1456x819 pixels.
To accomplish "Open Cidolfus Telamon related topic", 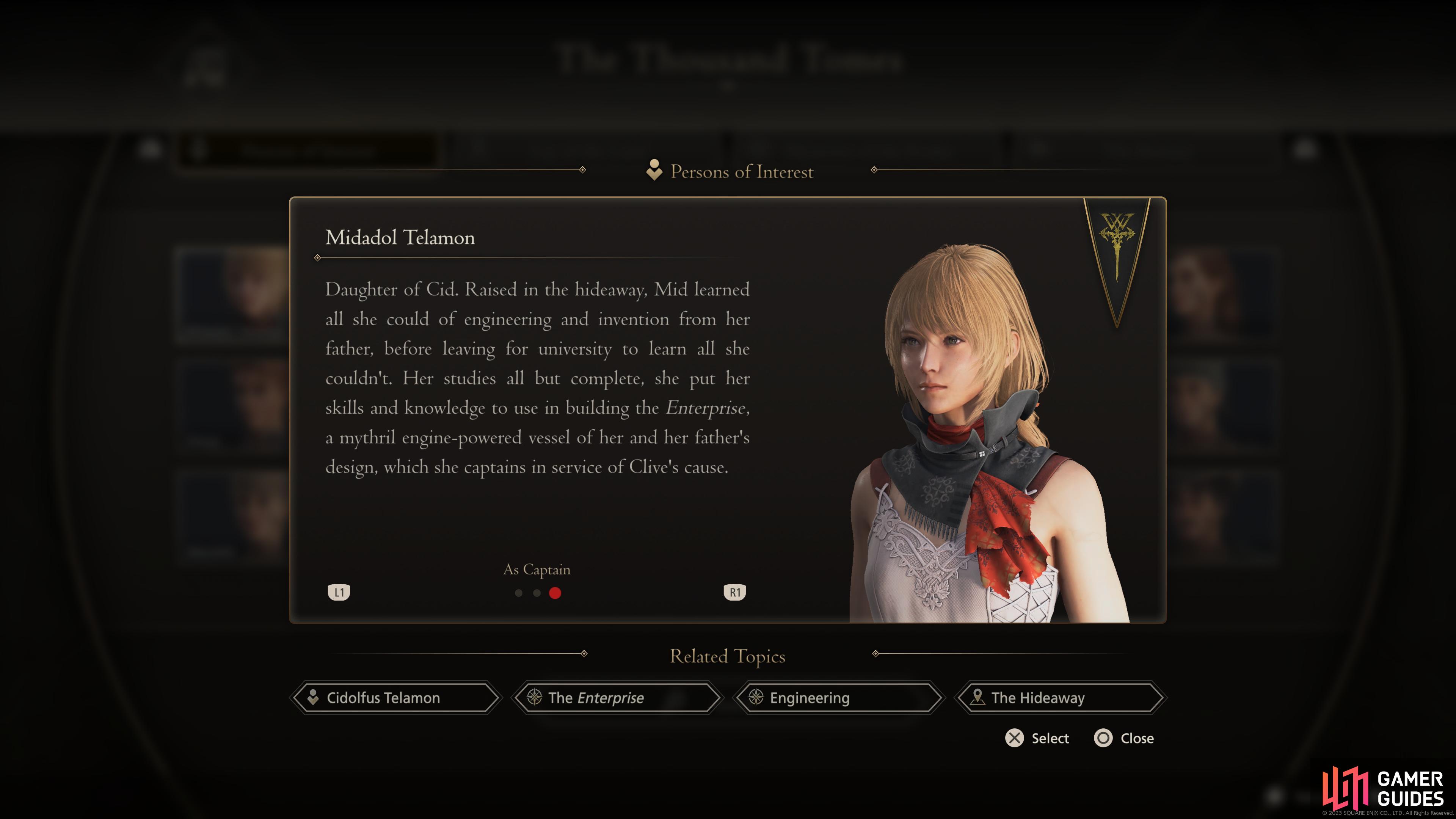I will 395,698.
